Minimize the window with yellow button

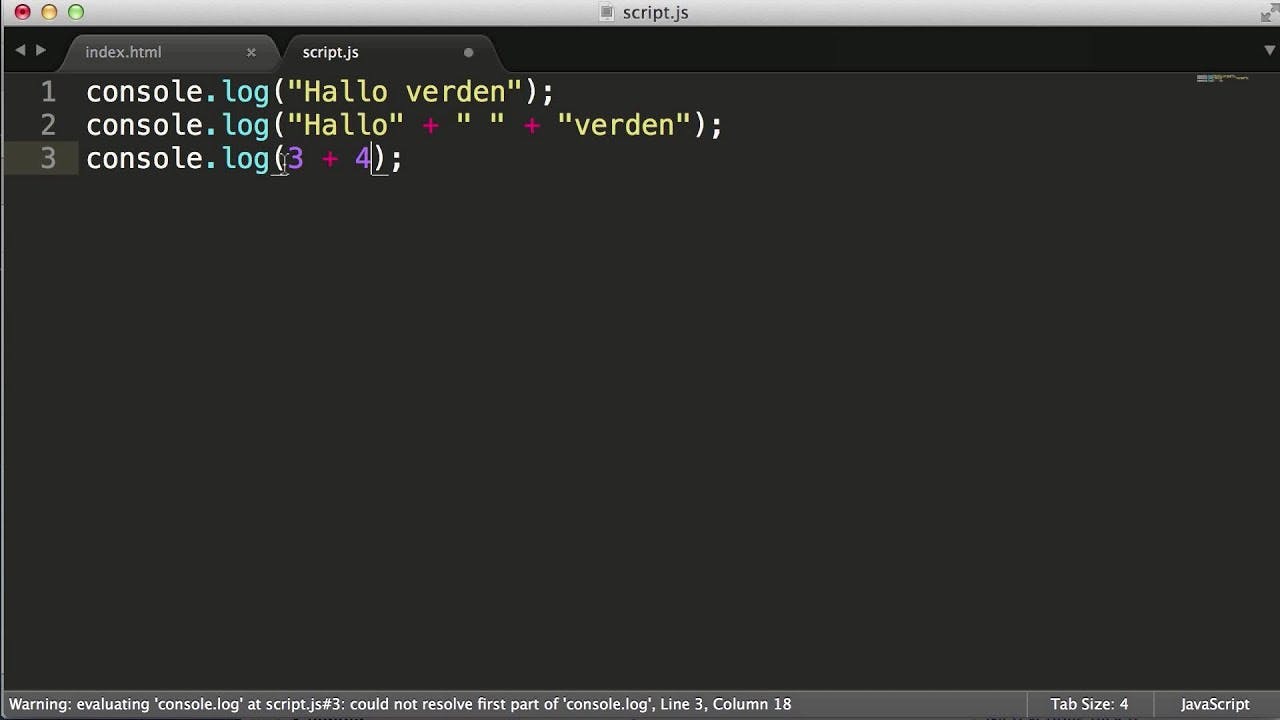click(49, 12)
